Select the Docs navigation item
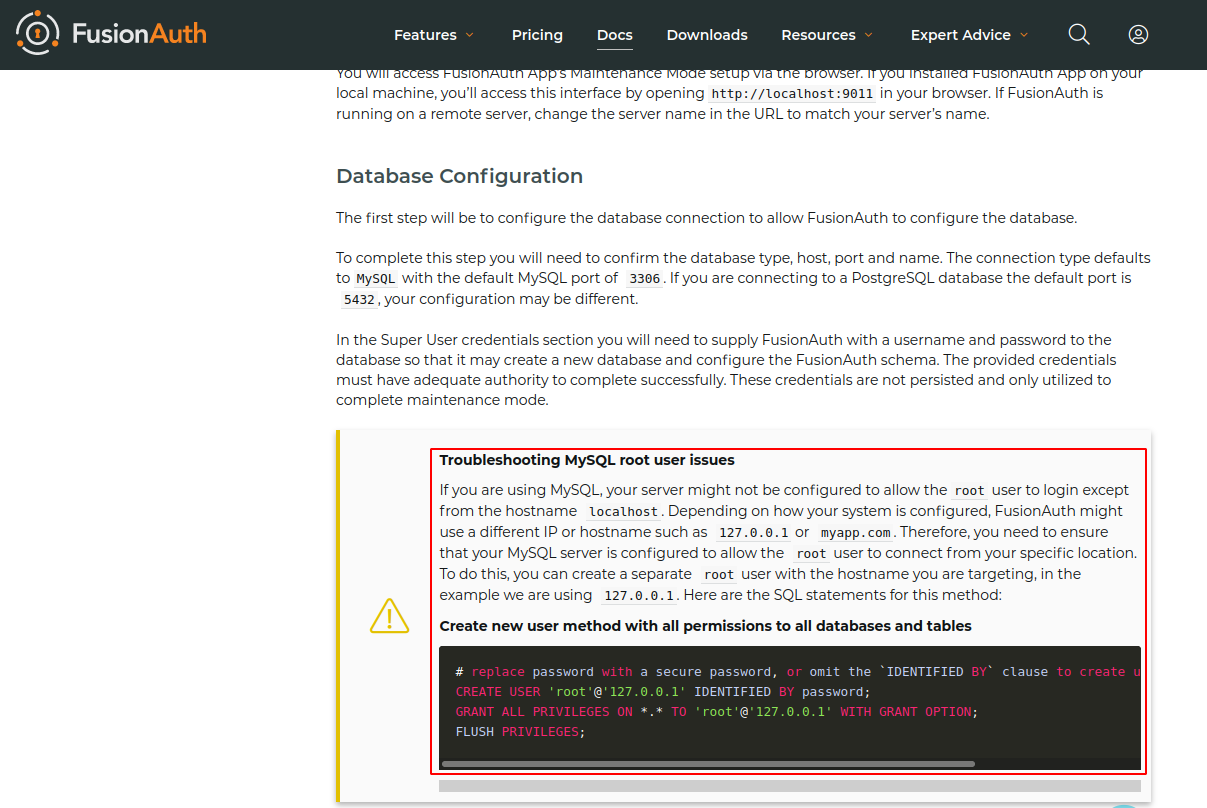The height and width of the screenshot is (808, 1207). (614, 35)
